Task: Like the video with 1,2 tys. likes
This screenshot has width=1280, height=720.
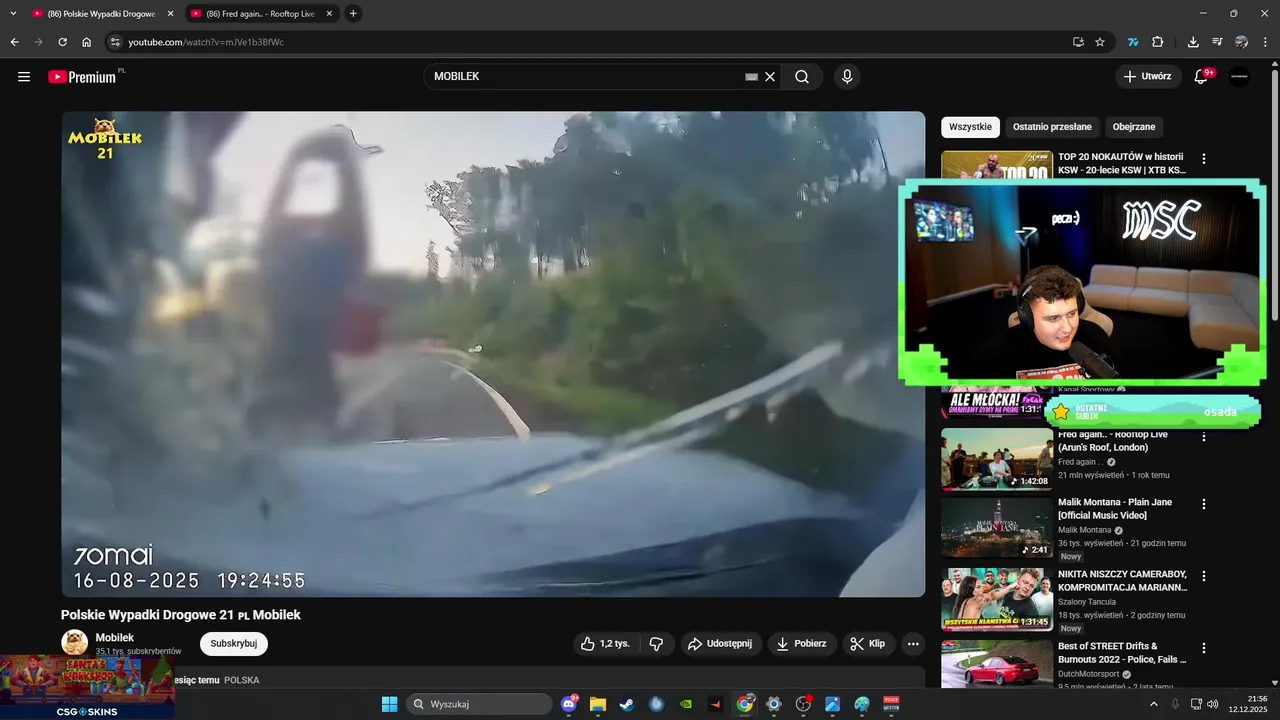Action: 605,644
